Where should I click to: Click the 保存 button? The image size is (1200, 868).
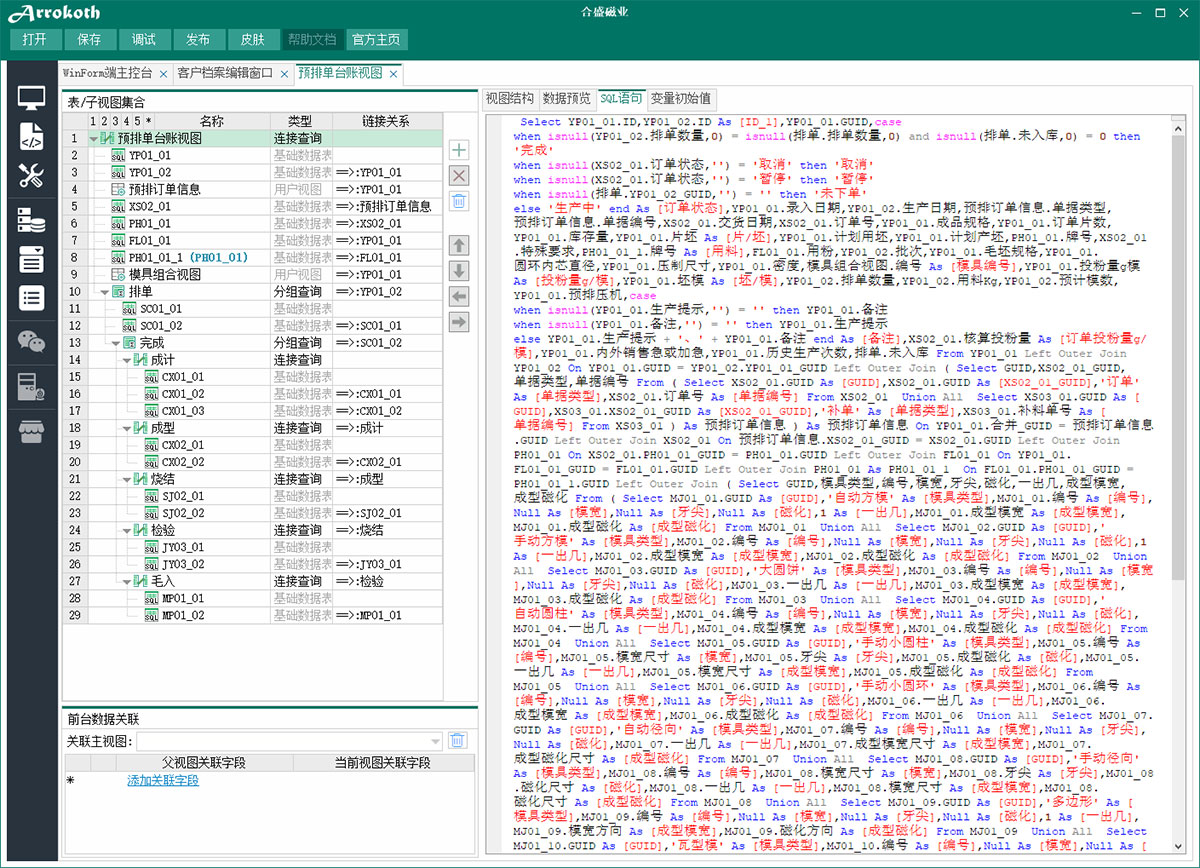click(x=89, y=39)
